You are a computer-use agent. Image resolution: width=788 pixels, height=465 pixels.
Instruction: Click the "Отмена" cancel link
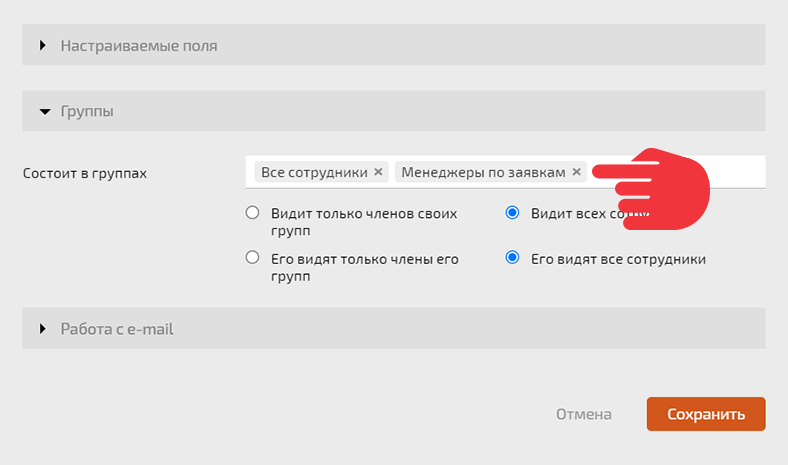point(583,414)
